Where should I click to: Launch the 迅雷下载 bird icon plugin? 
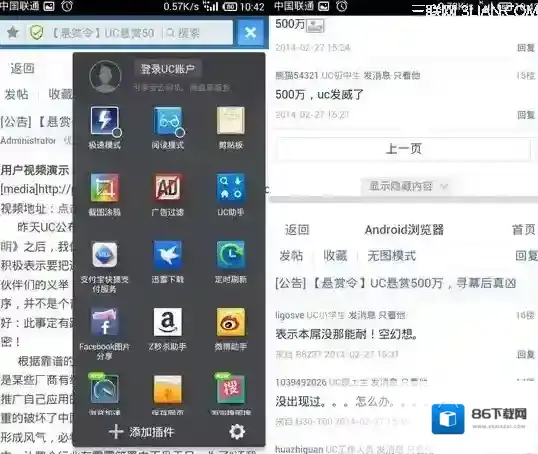pos(168,255)
